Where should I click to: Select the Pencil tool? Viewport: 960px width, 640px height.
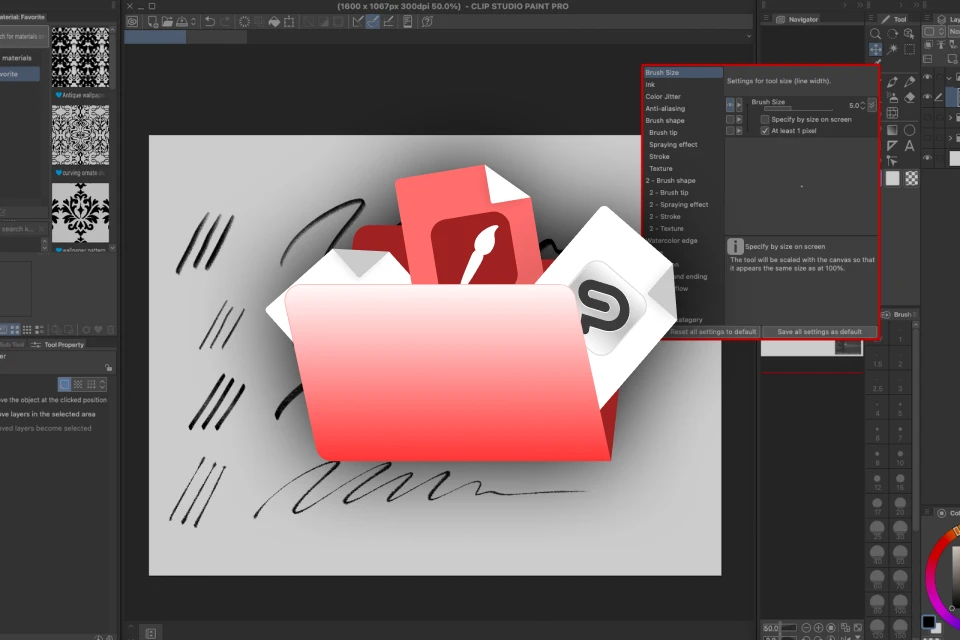910,81
